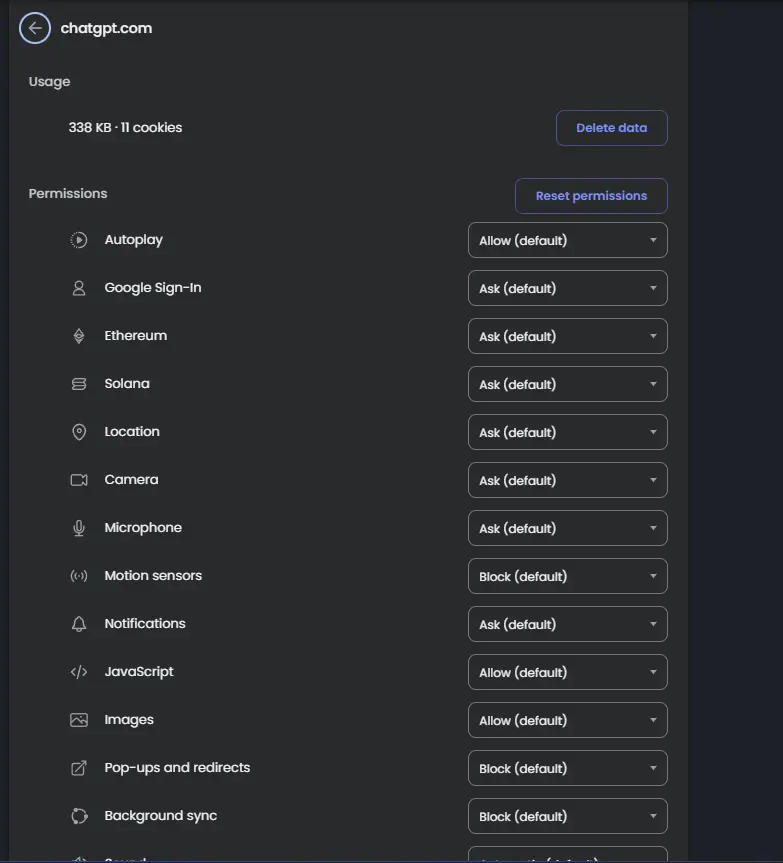
Task: Open the Microphone permission dropdown
Action: [567, 528]
